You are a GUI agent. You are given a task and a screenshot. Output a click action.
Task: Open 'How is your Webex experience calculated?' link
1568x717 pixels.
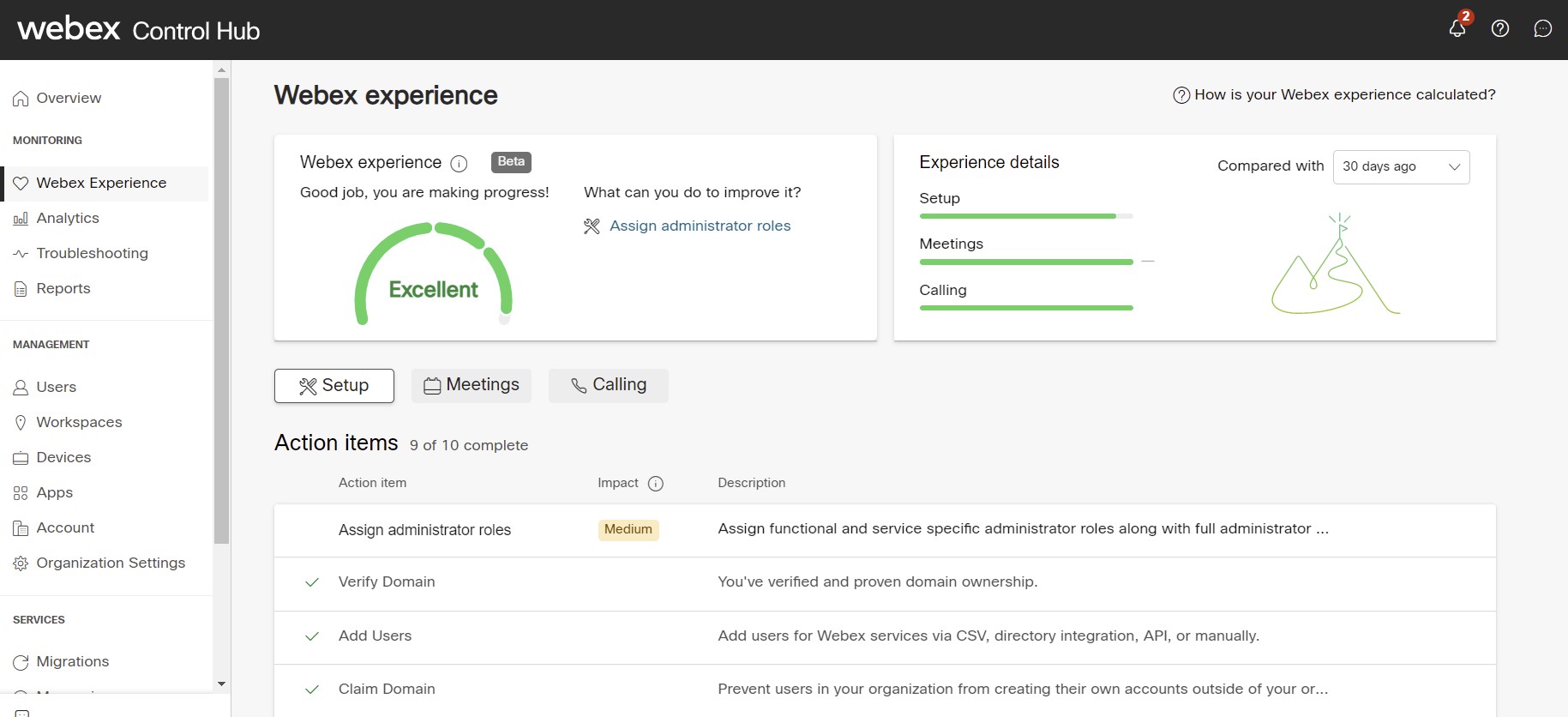tap(1344, 94)
